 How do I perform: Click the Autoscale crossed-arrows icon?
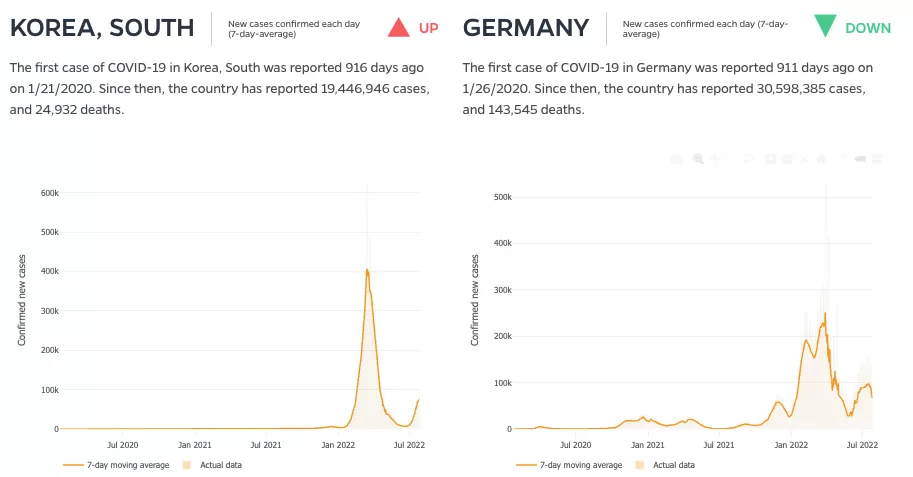[x=804, y=159]
